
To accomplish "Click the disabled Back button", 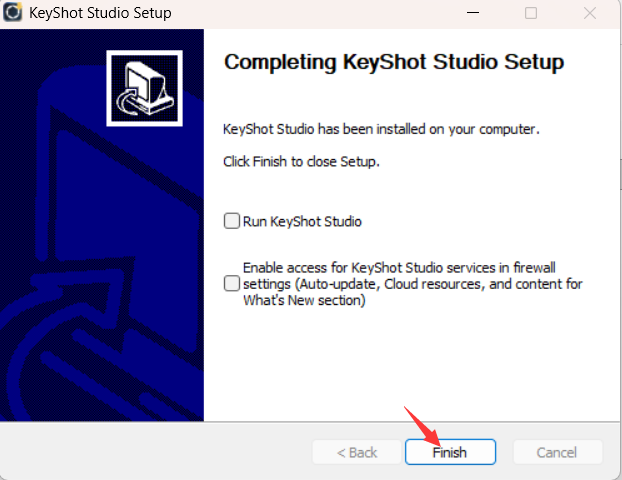I will (357, 452).
